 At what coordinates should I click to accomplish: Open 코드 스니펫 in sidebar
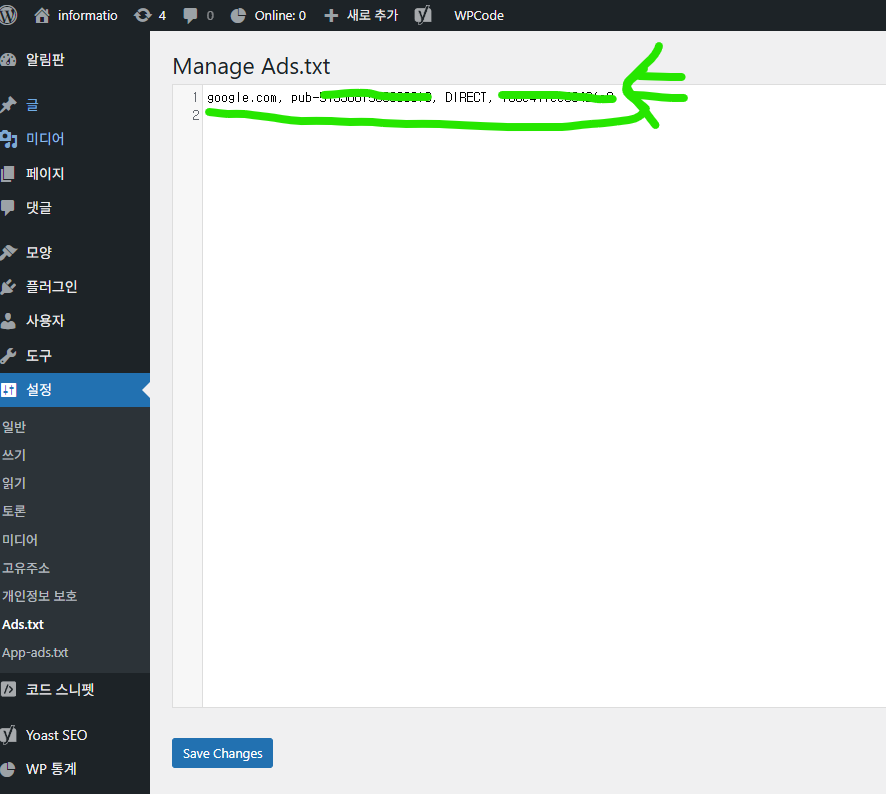coord(59,690)
